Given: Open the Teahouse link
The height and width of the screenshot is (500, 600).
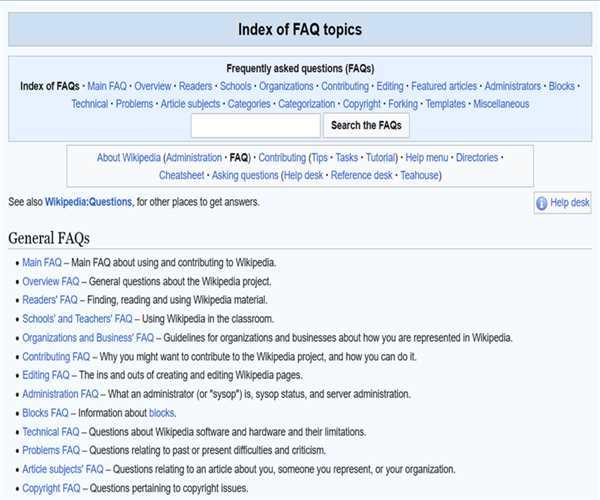Looking at the screenshot, I should (x=419, y=175).
